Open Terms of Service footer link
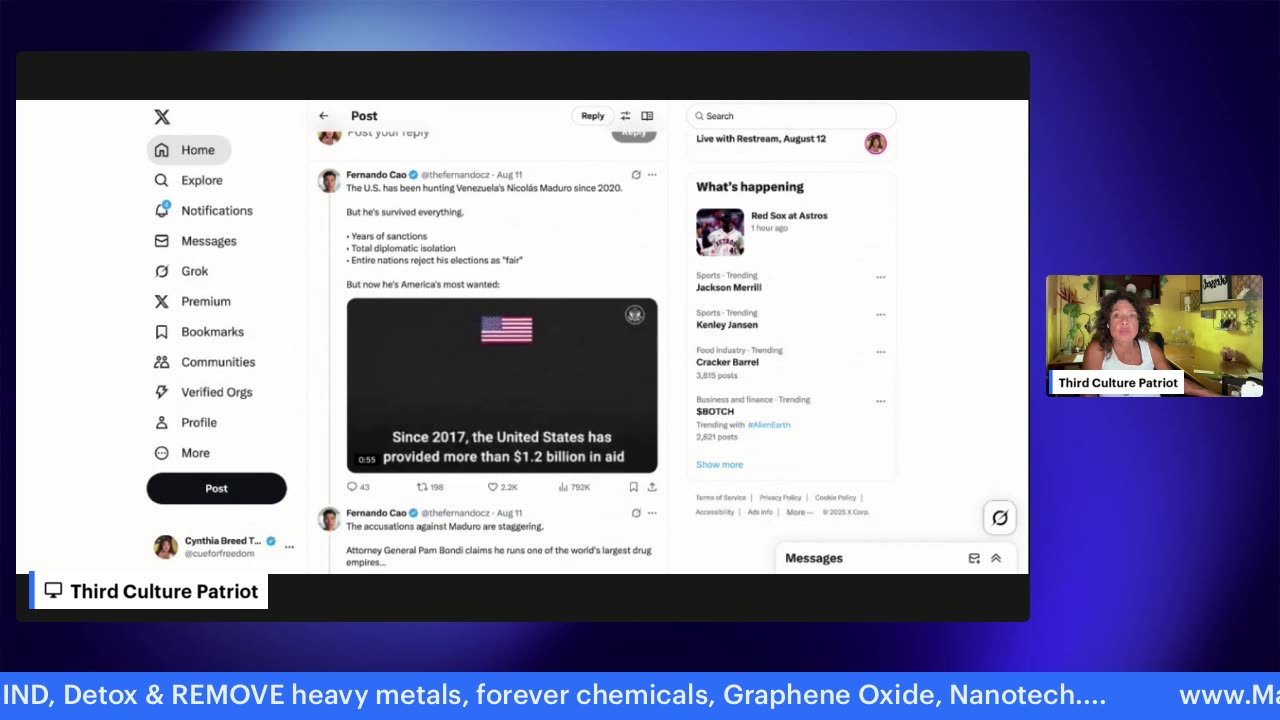Viewport: 1280px width, 720px height. click(721, 498)
